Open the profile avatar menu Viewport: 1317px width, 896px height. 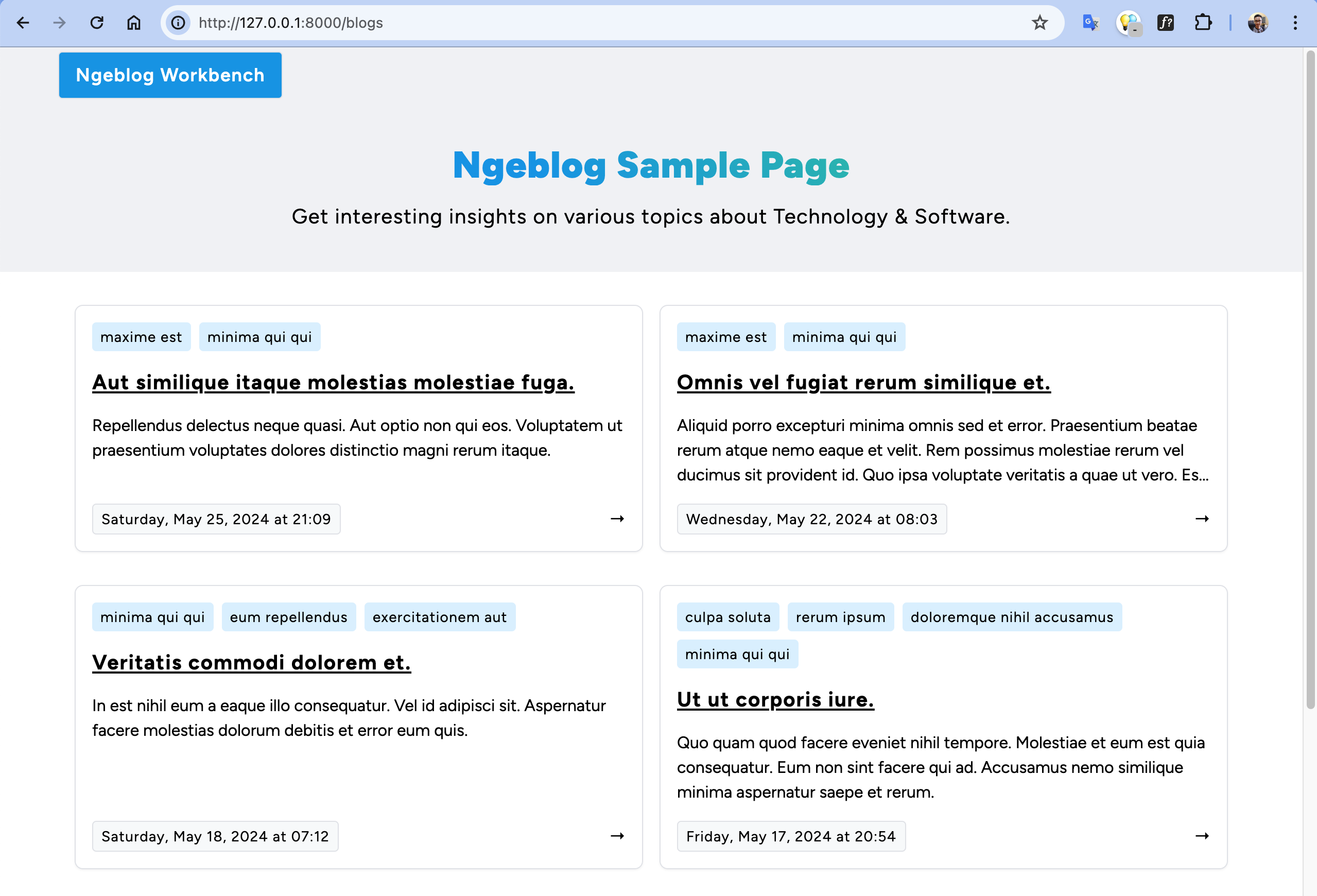(1257, 23)
